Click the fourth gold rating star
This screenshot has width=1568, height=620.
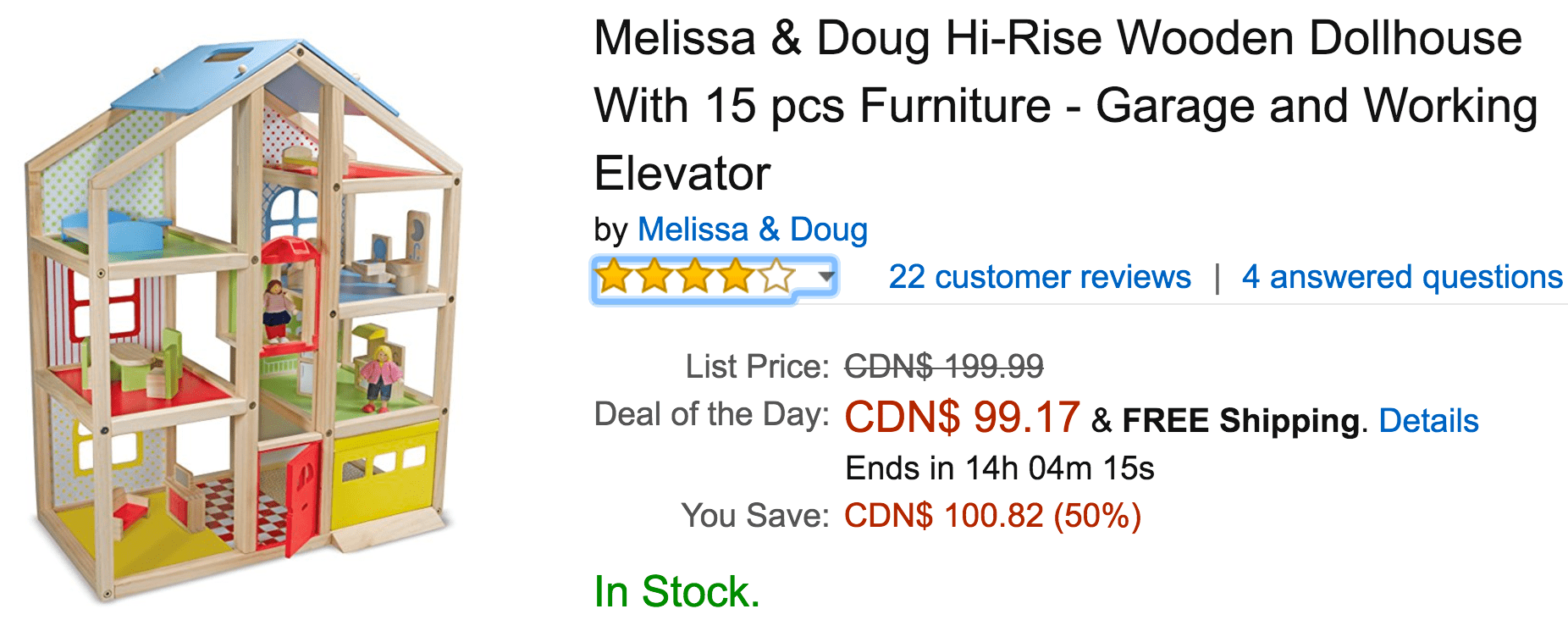[736, 276]
